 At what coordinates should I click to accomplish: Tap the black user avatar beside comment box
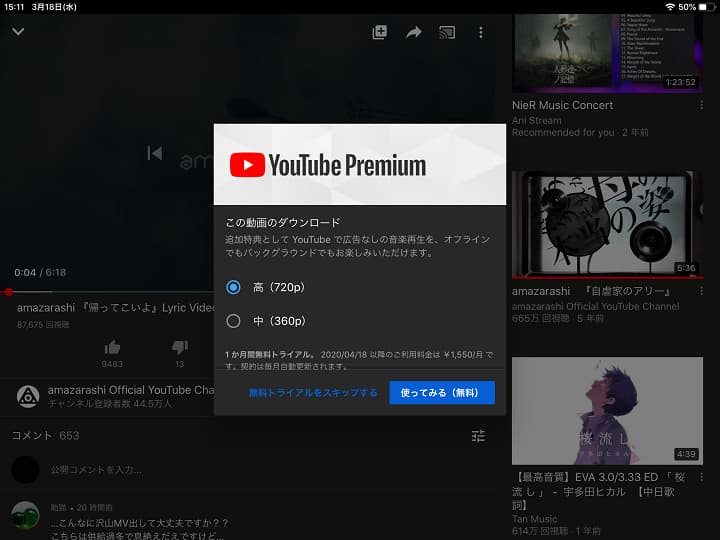click(x=25, y=470)
